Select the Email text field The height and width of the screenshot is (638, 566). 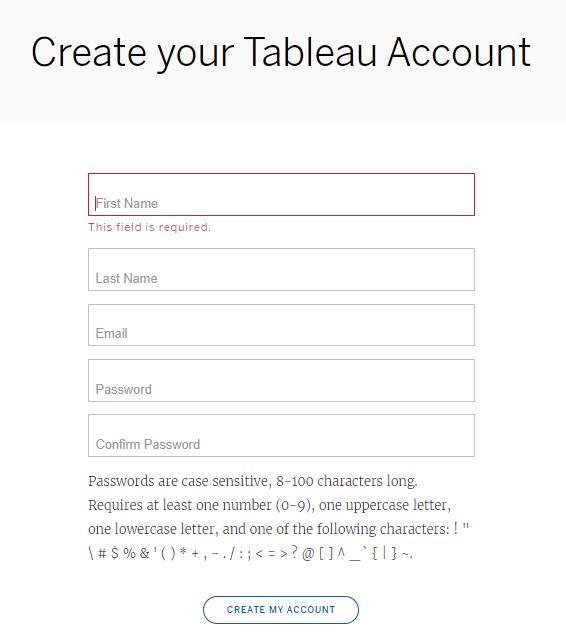click(x=281, y=325)
